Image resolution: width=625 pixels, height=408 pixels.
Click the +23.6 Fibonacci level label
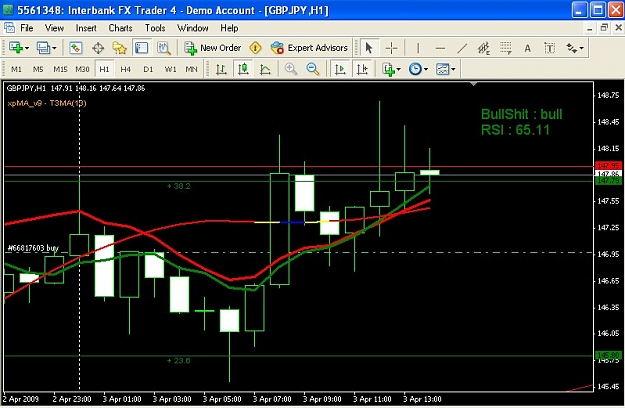pos(179,361)
